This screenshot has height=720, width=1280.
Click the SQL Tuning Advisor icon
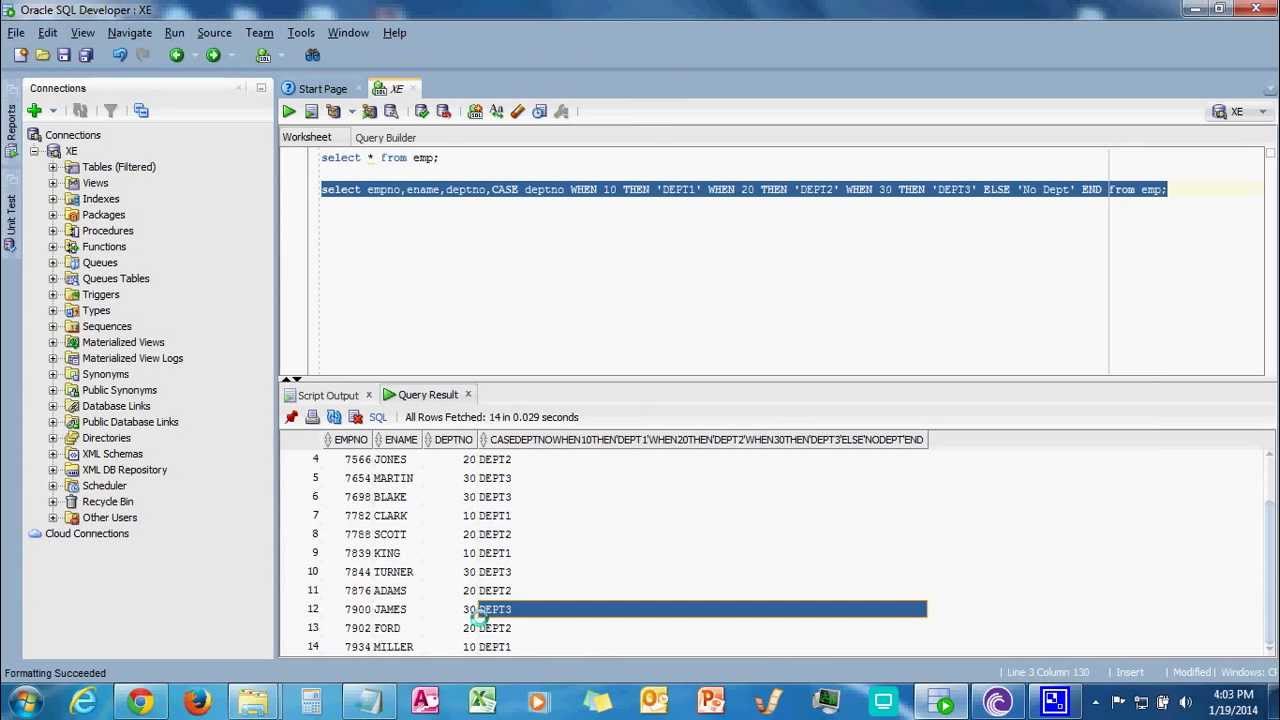point(391,111)
